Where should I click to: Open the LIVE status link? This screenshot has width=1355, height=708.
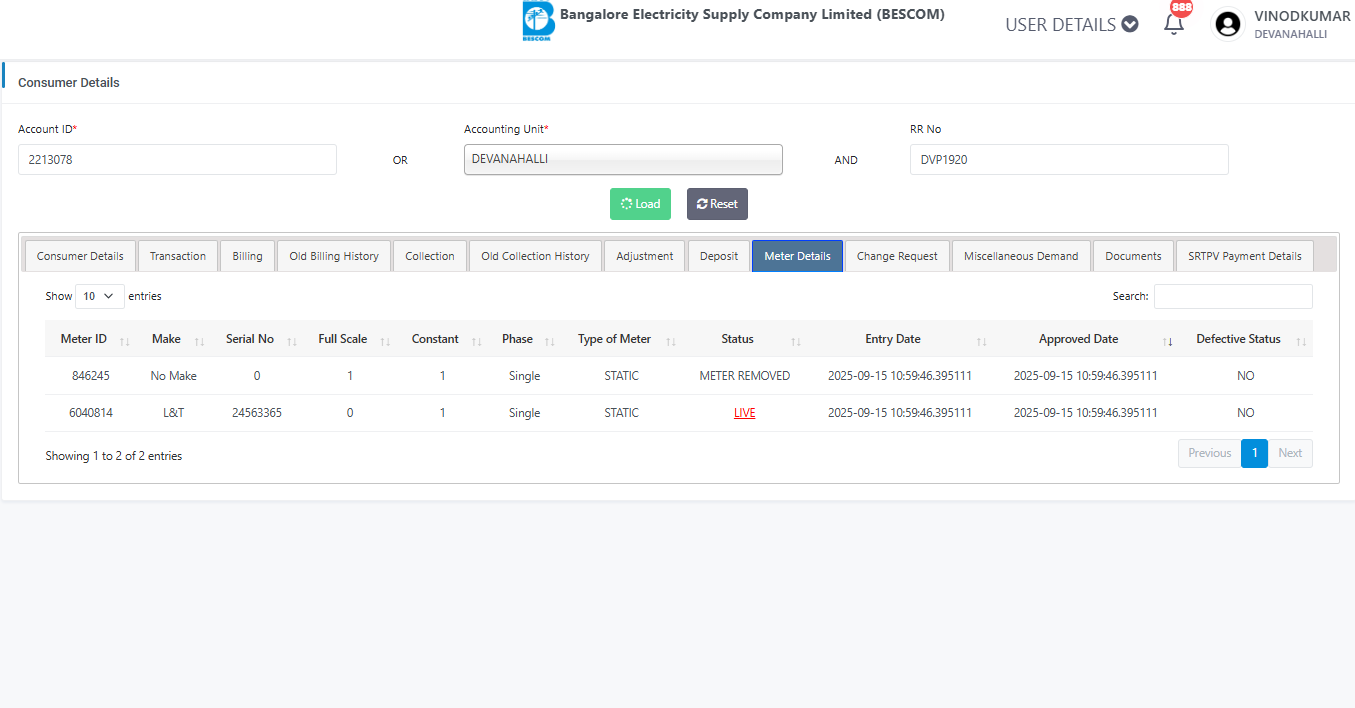744,413
